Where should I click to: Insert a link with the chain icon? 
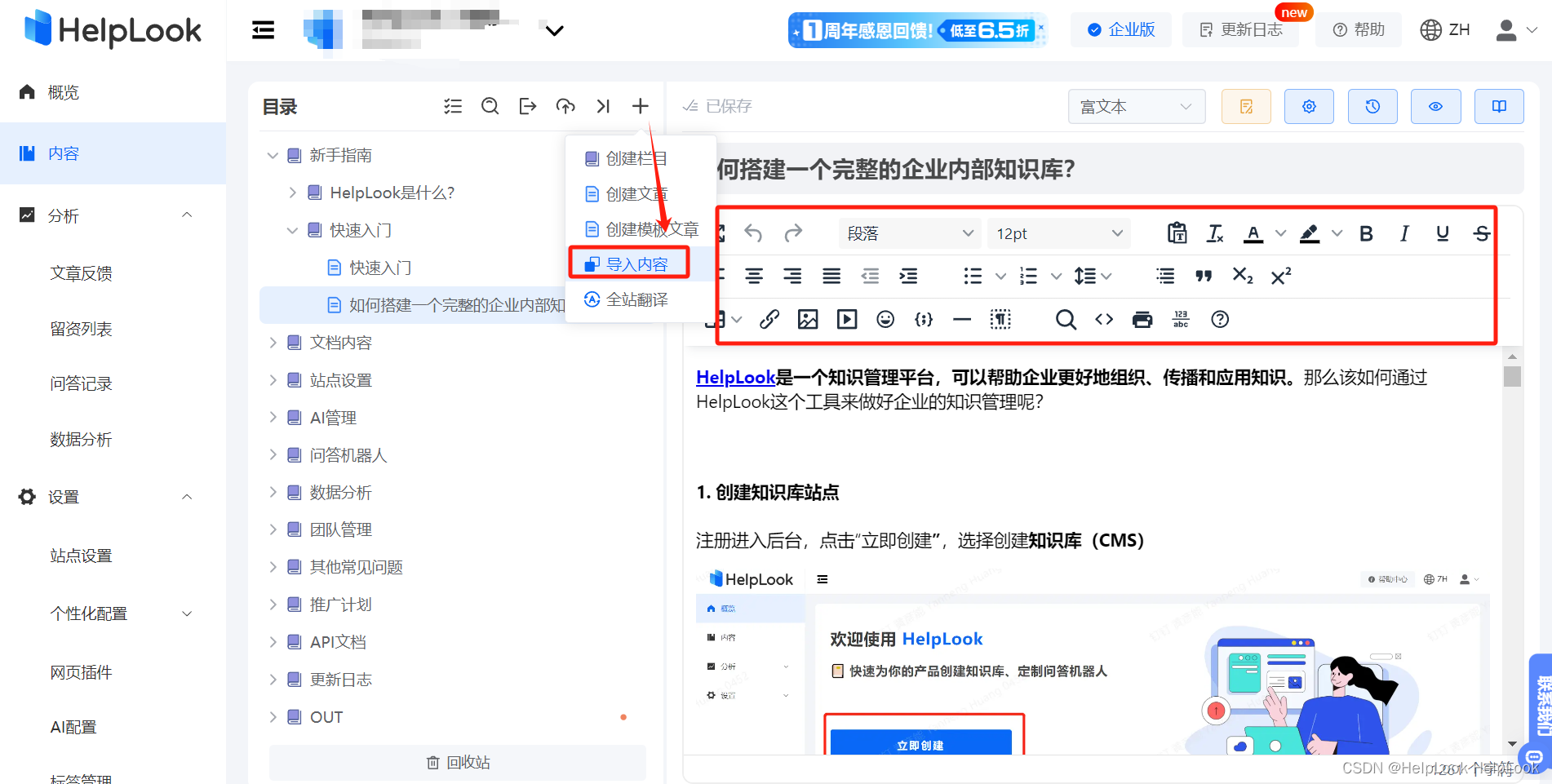(769, 319)
